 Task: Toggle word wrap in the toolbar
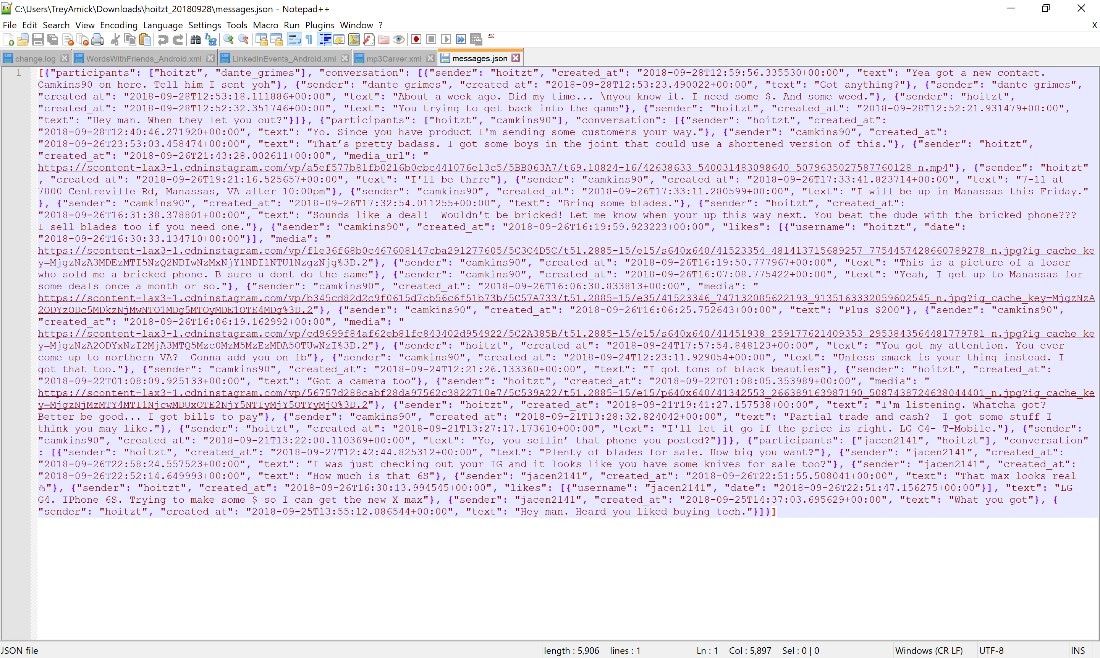(x=294, y=40)
